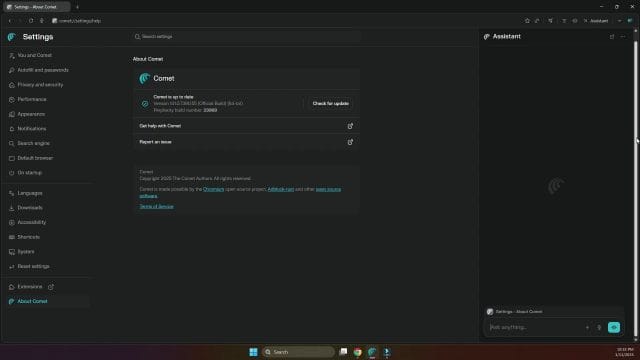Open Extensions in the sidebar
The width and height of the screenshot is (640, 360).
29,287
